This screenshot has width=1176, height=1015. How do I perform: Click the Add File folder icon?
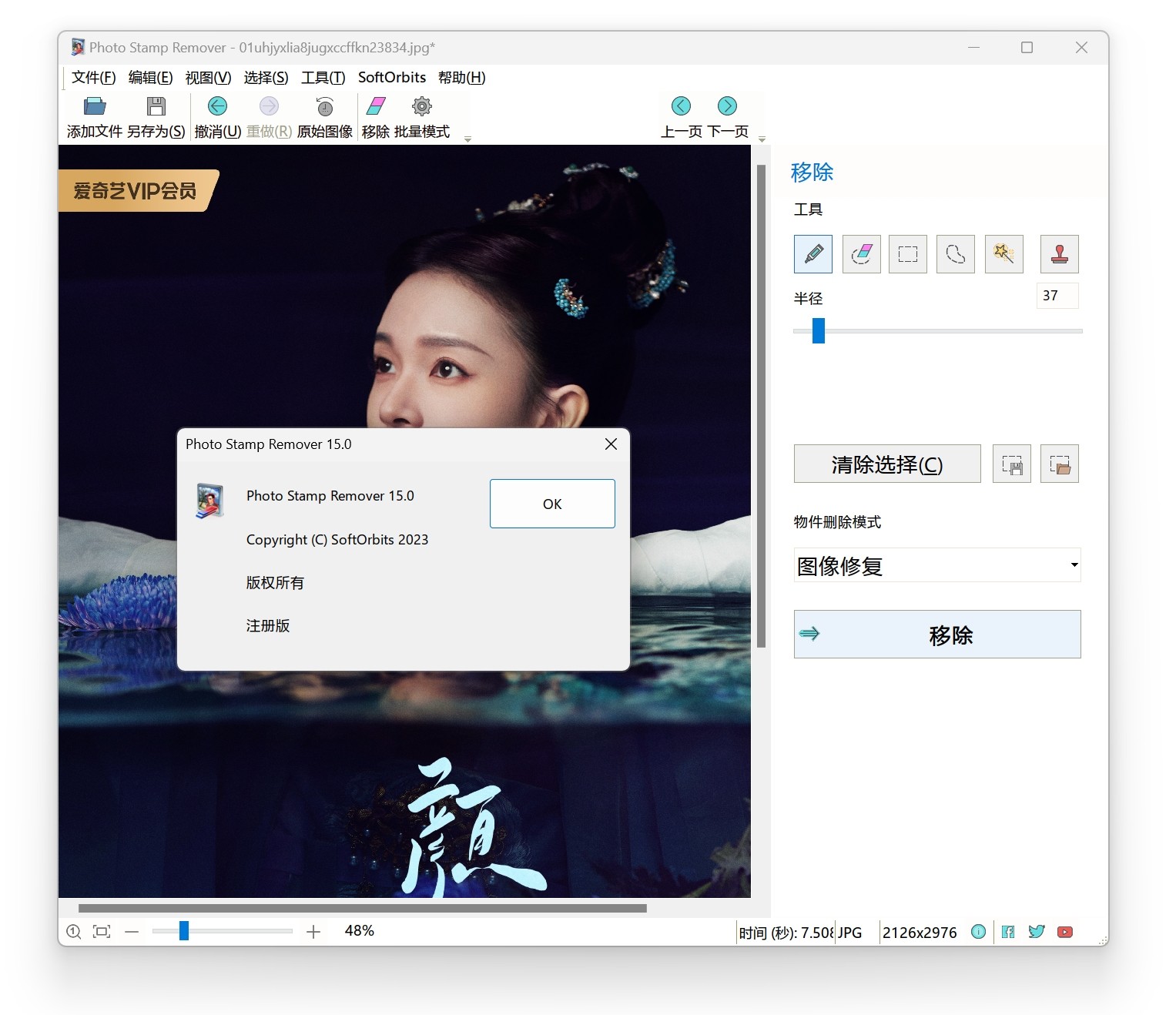(x=95, y=106)
